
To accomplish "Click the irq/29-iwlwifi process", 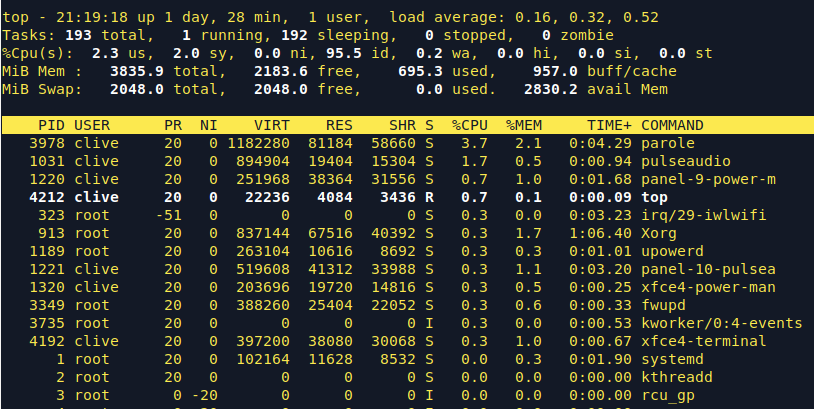I will tap(703, 215).
